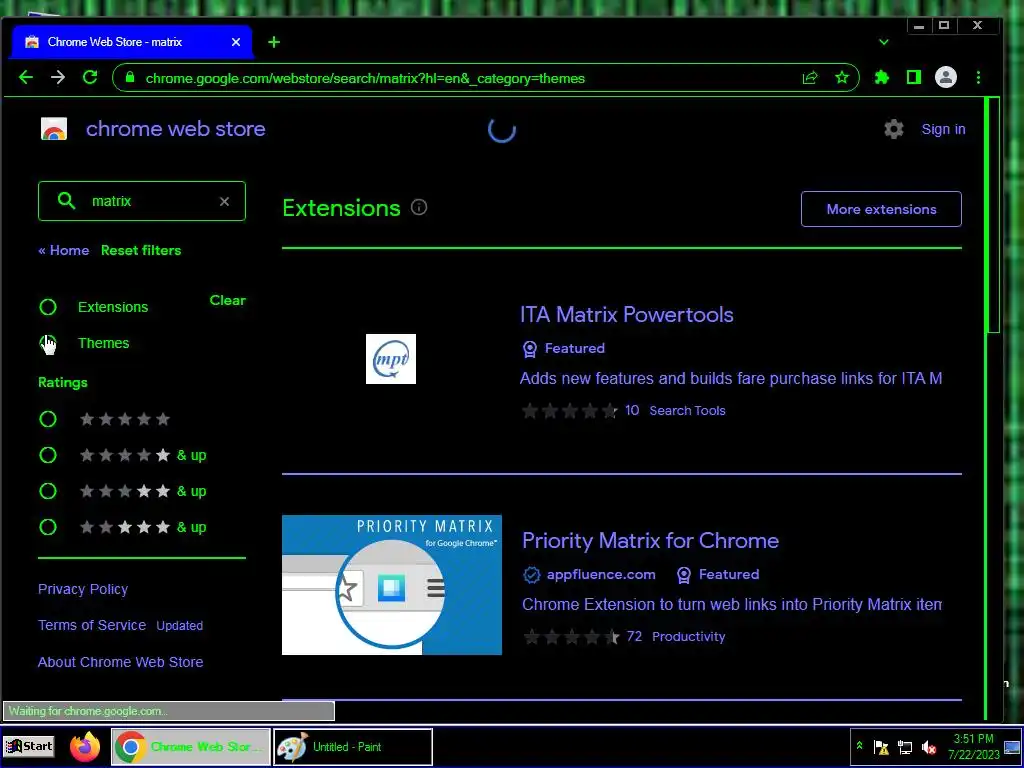Image resolution: width=1024 pixels, height=768 pixels.
Task: Click the Show desktop monitor icon in tray
Action: (x=1012, y=747)
